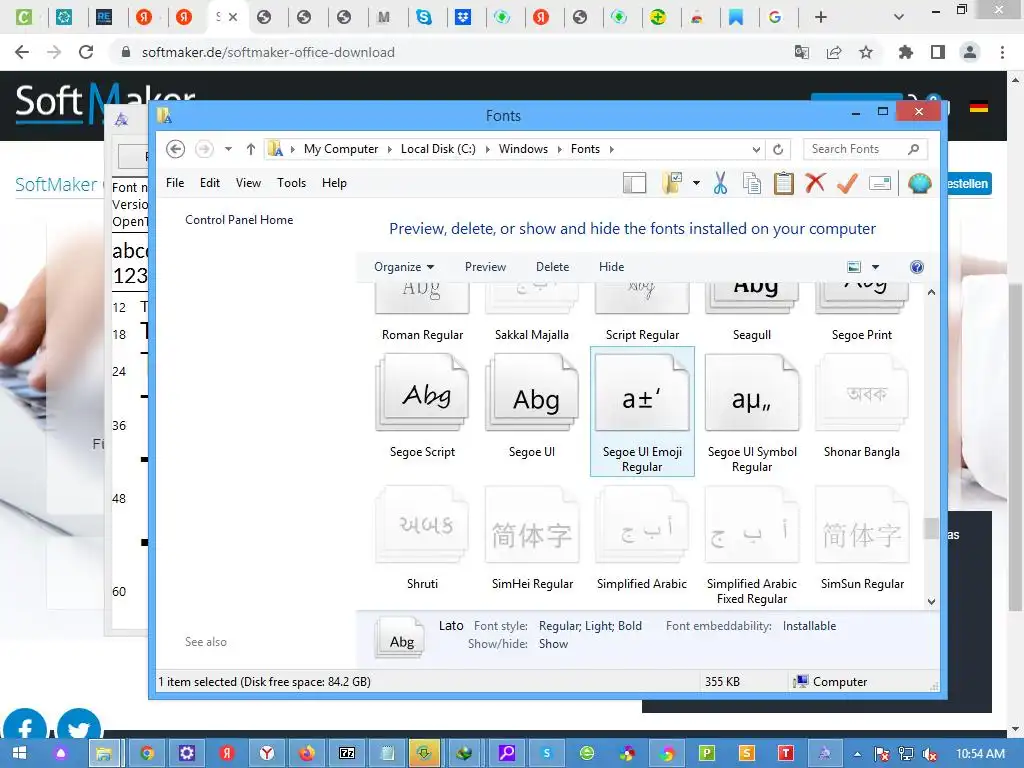Open the Help menu in Fonts window
The image size is (1024, 768).
pos(334,183)
